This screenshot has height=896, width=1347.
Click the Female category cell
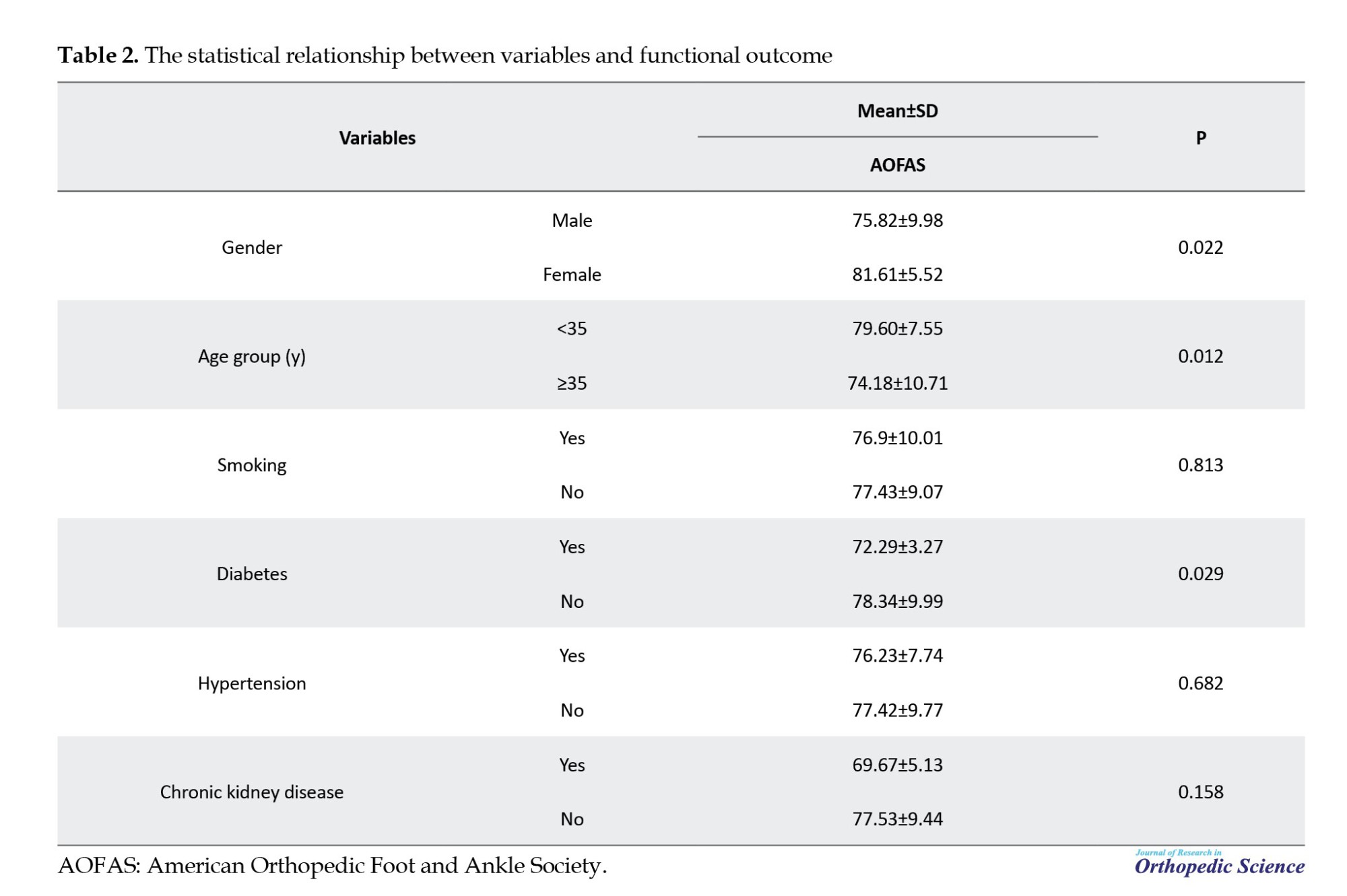pos(572,275)
